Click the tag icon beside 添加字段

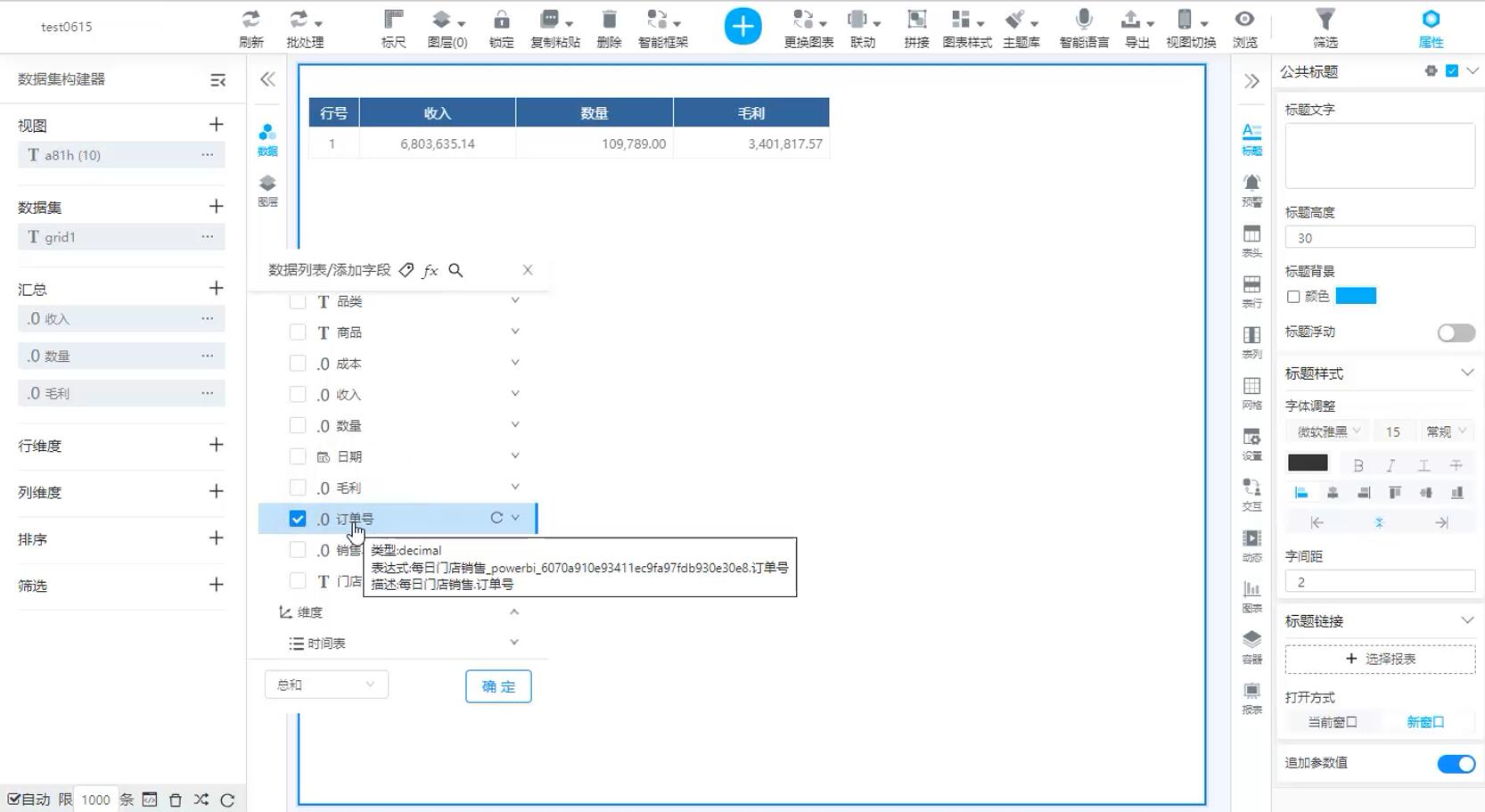406,270
